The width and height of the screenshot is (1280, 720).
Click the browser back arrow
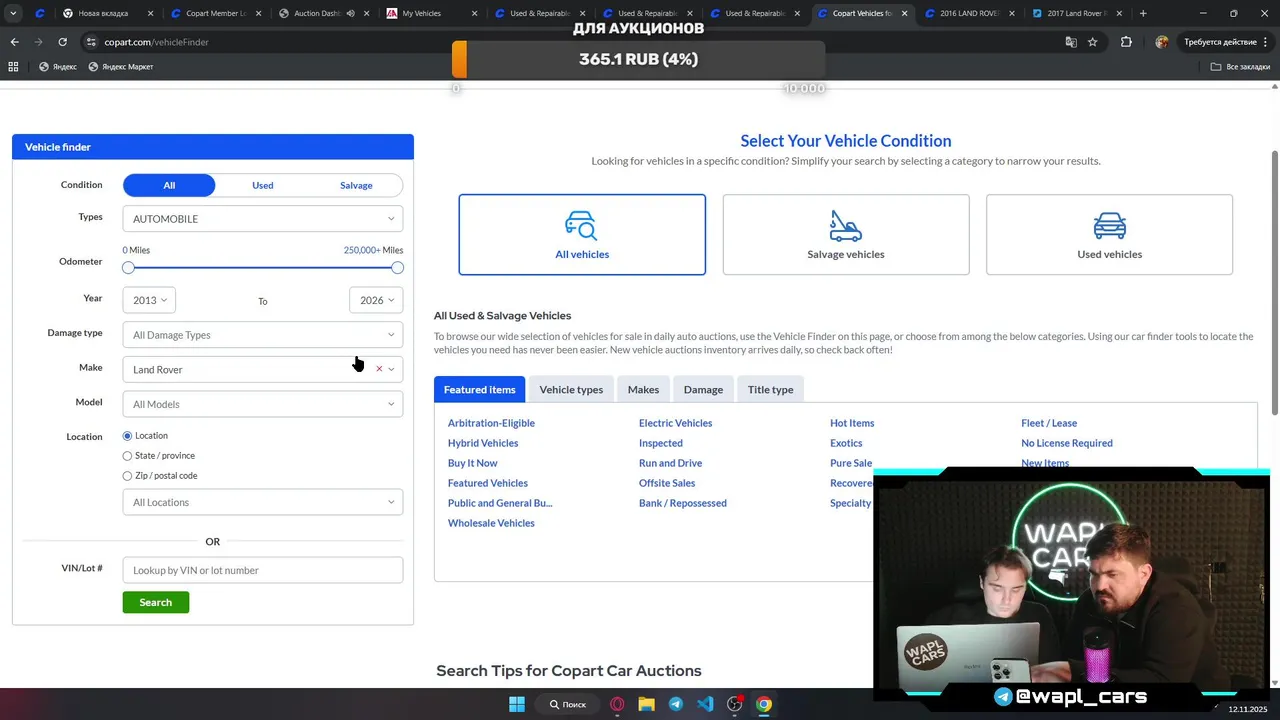point(14,42)
